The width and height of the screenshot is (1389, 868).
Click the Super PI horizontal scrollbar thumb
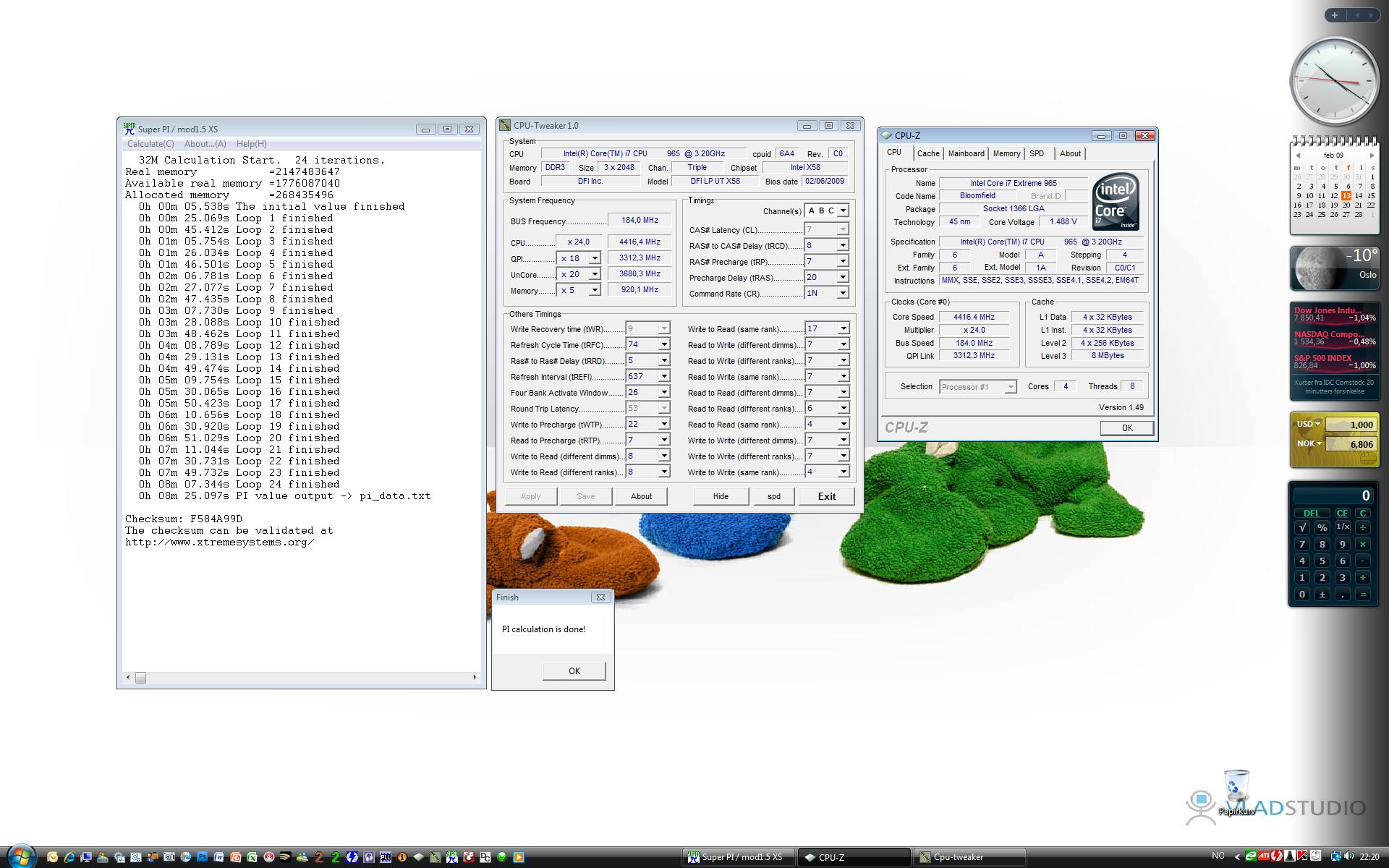click(x=140, y=678)
